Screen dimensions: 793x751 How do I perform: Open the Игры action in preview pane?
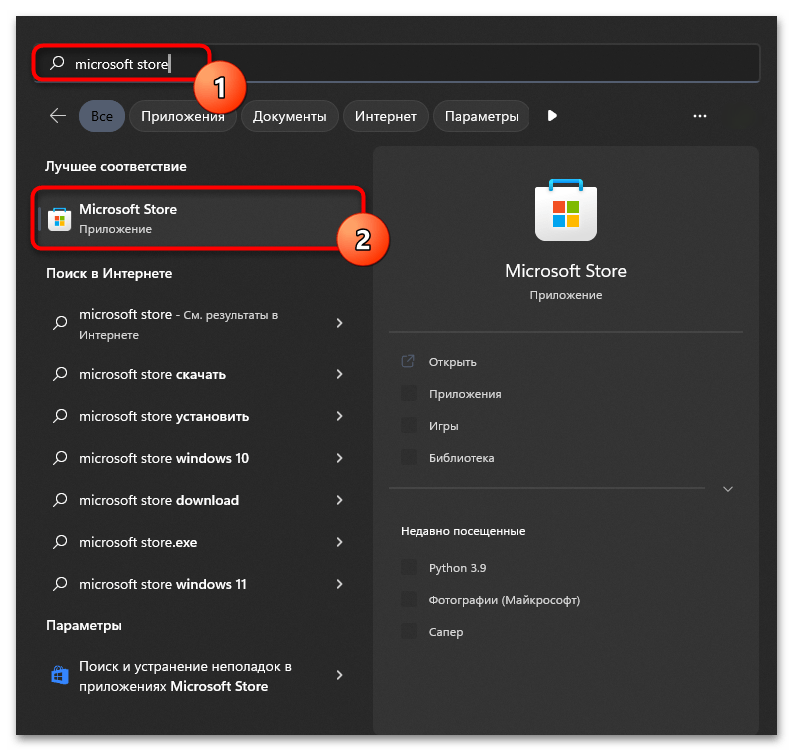tap(444, 426)
